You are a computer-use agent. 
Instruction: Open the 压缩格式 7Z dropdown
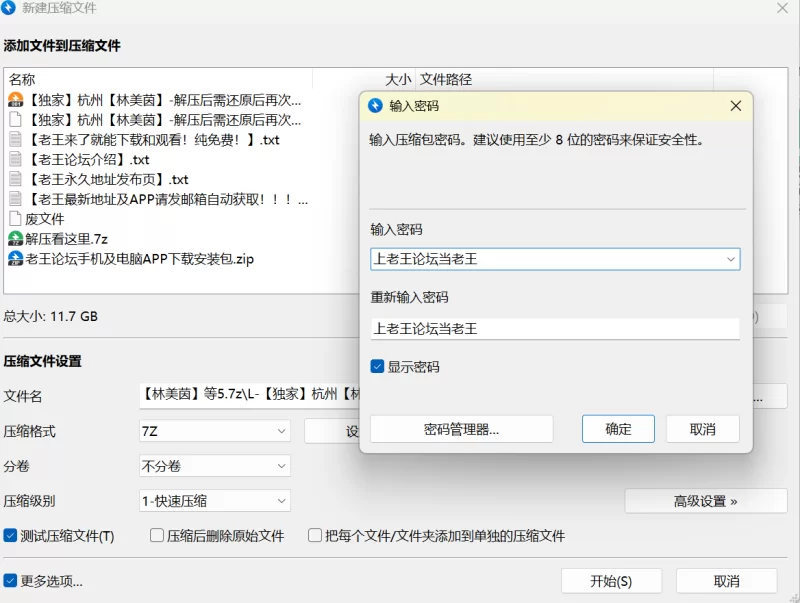215,431
